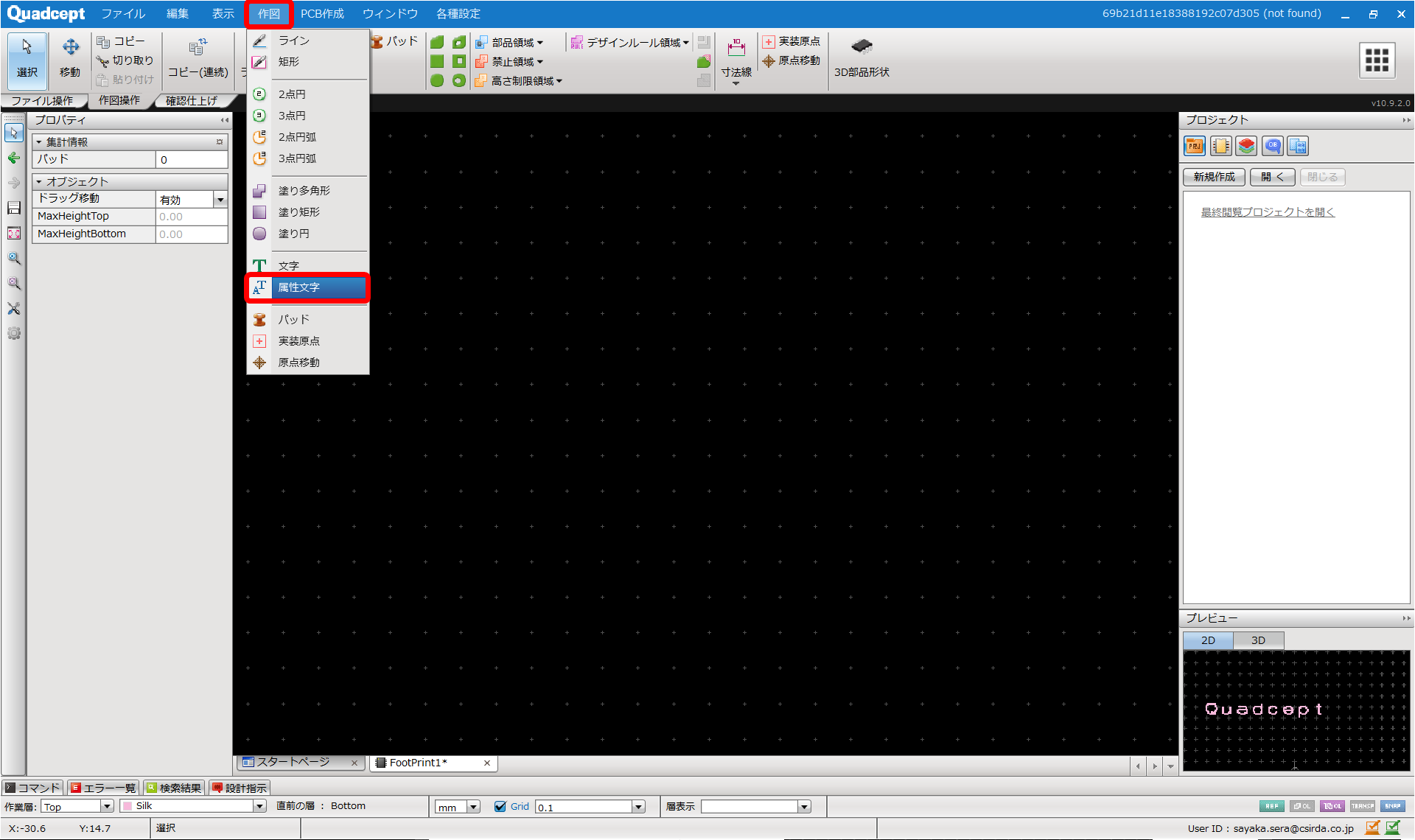Click the 実装原点 toolbar icon
Image resolution: width=1415 pixels, height=840 pixels.
[792, 41]
